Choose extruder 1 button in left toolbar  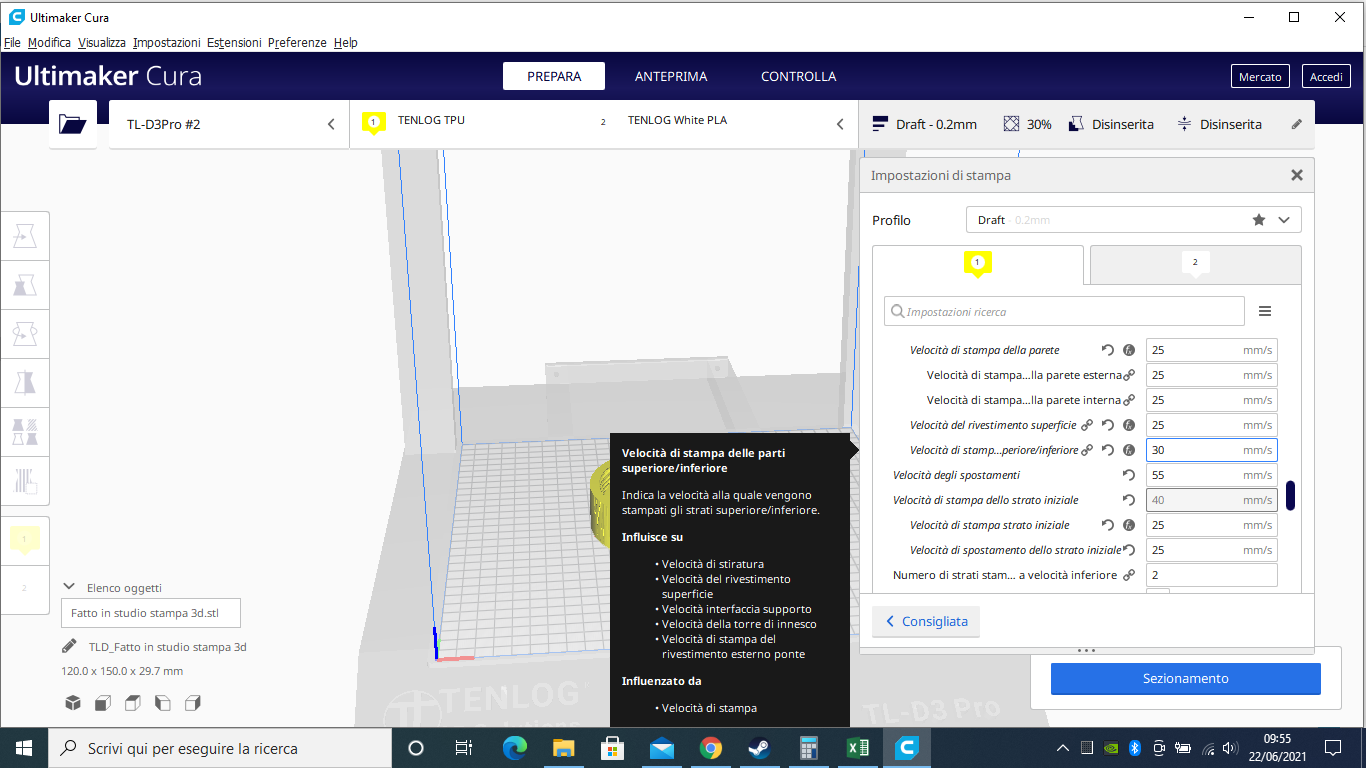[25, 540]
